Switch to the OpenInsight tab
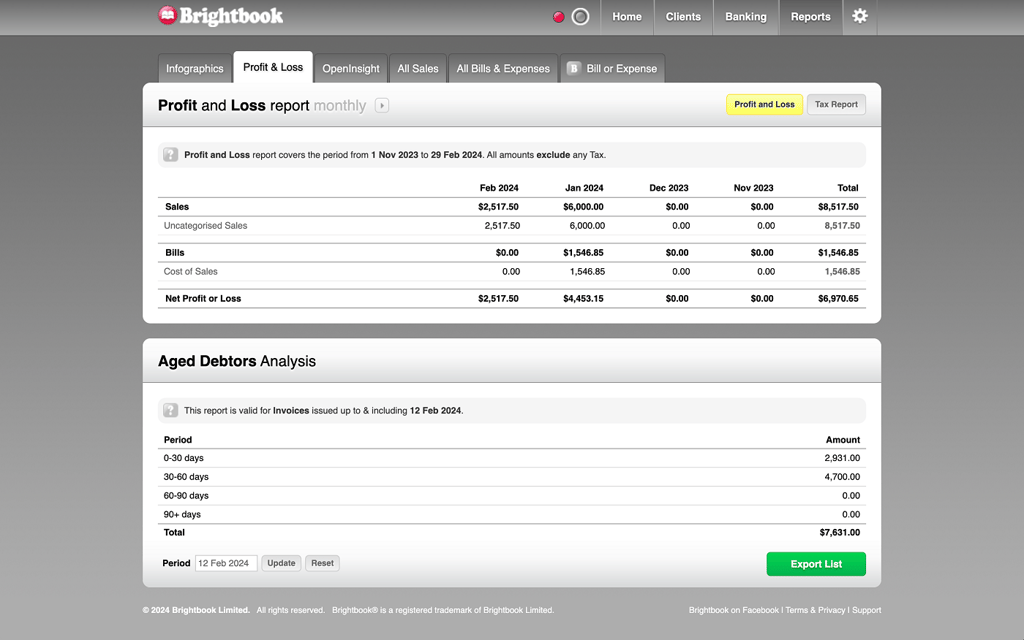This screenshot has width=1024, height=640. pos(351,69)
